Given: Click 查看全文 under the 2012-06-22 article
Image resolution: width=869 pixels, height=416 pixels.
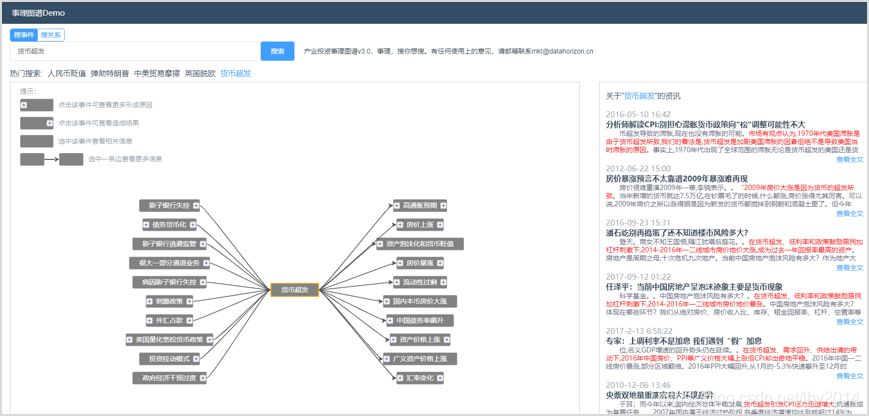Looking at the screenshot, I should 850,213.
